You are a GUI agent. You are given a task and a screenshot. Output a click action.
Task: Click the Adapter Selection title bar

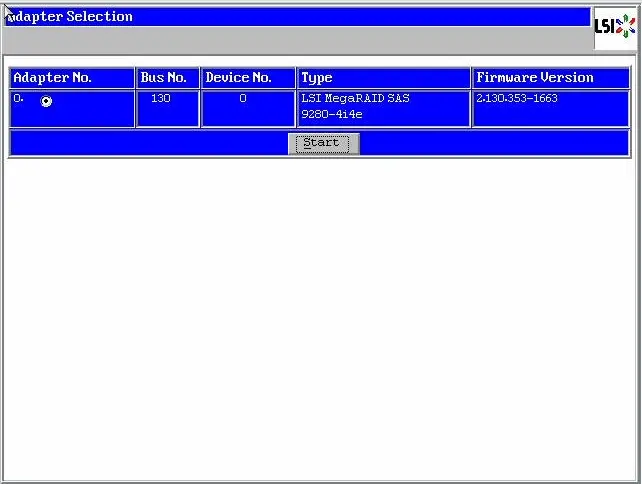300,17
